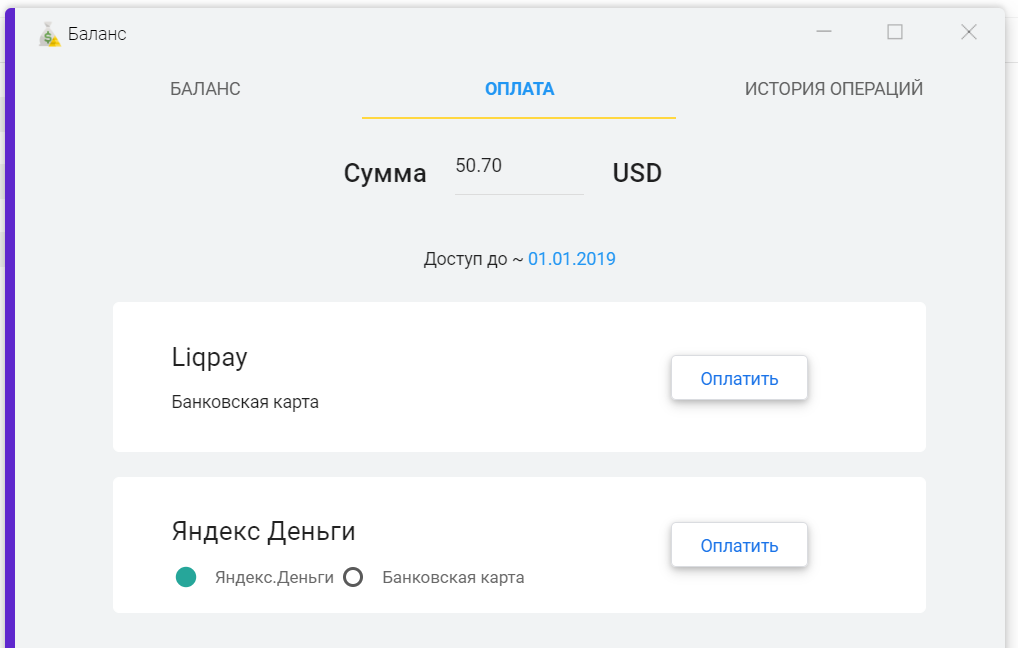The image size is (1018, 648).
Task: Click the Яндекс.Деньги radio label text
Action: (274, 577)
